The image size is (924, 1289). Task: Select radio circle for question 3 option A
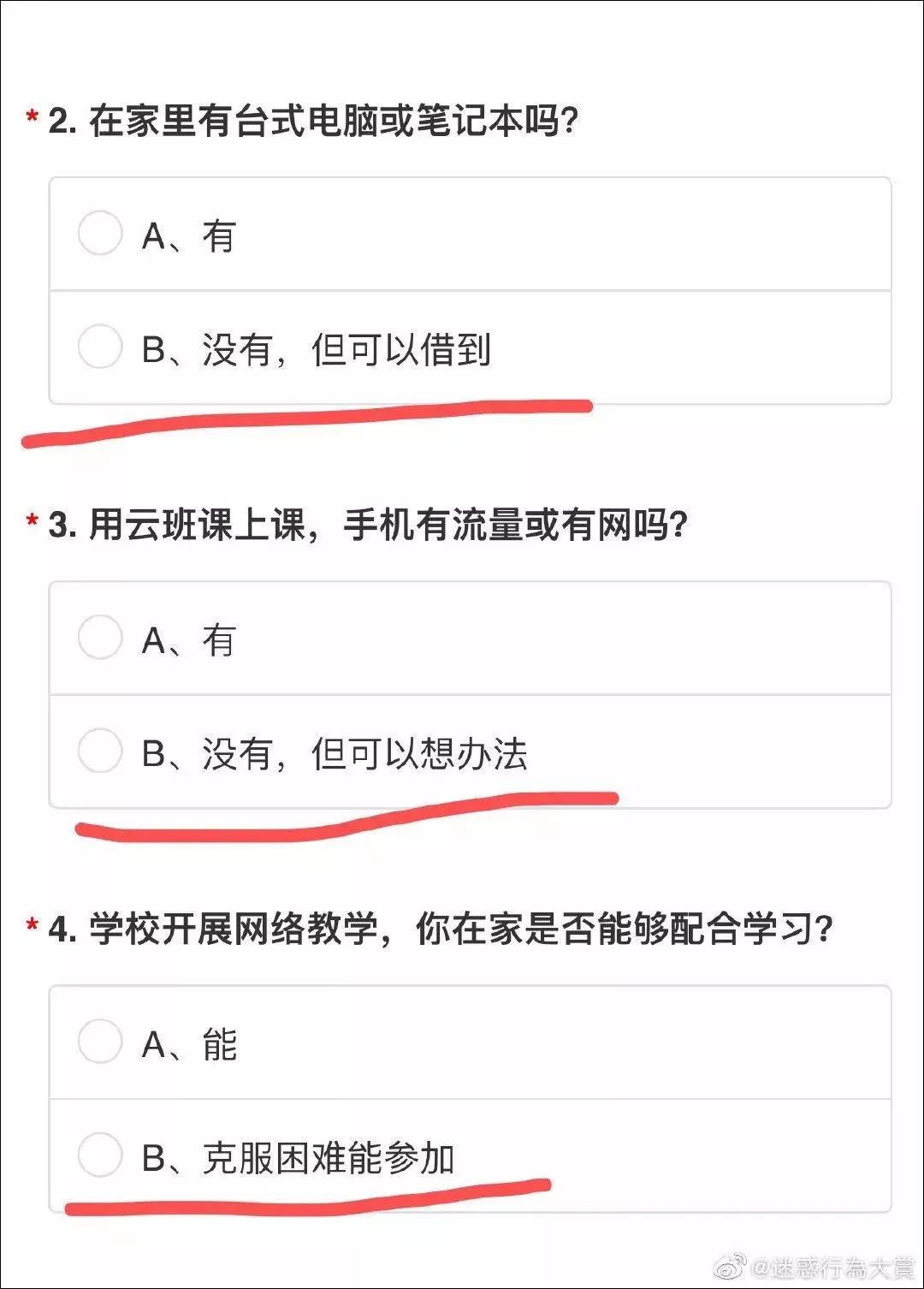[100, 638]
